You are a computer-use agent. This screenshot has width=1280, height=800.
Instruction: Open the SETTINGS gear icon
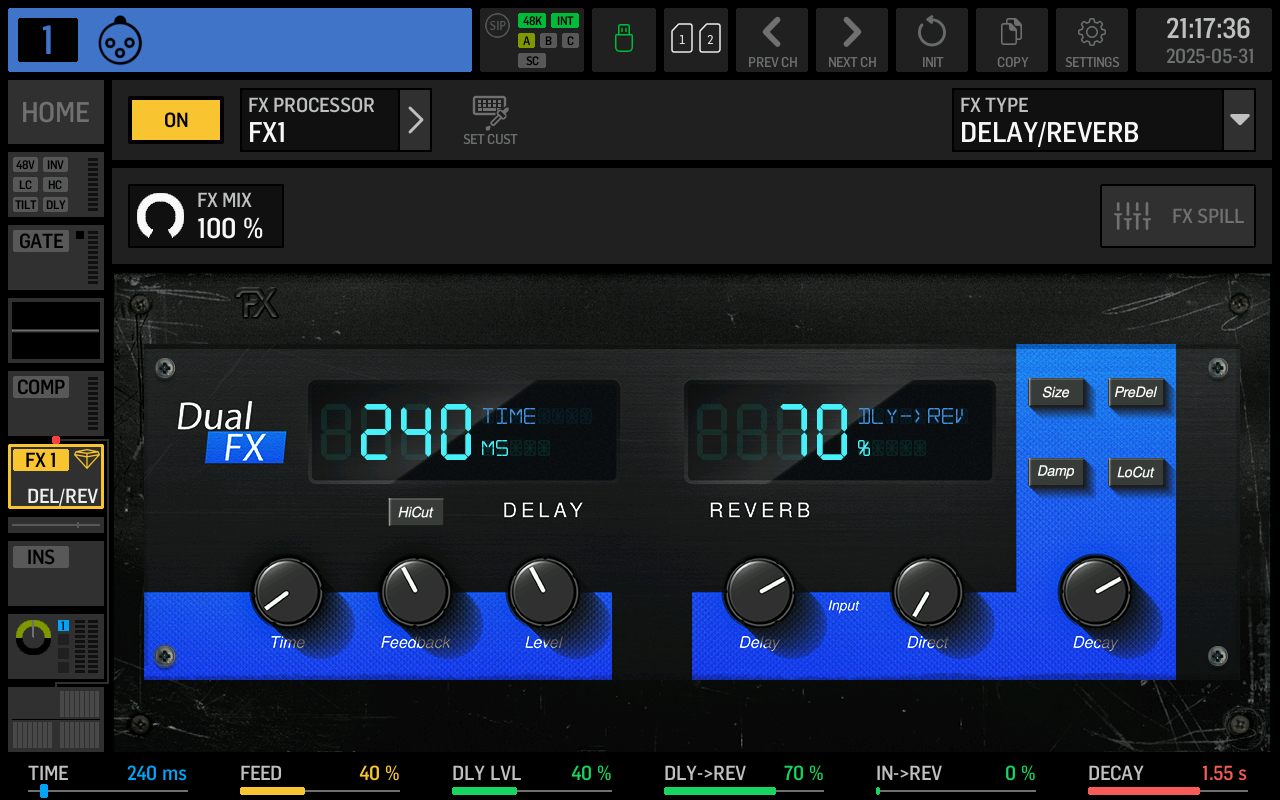[1091, 40]
